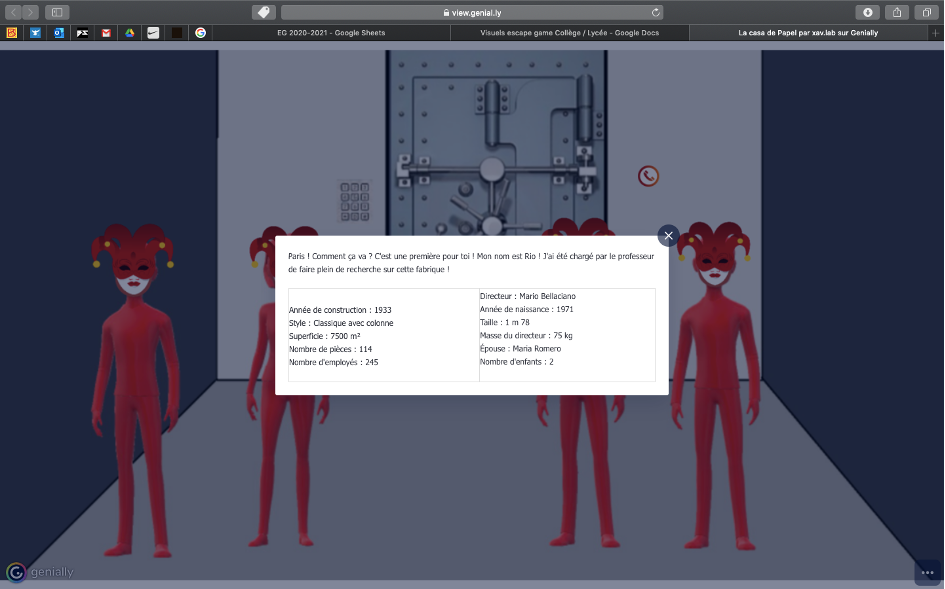Click the Genially logo
This screenshot has height=589, width=945.
(x=40, y=572)
